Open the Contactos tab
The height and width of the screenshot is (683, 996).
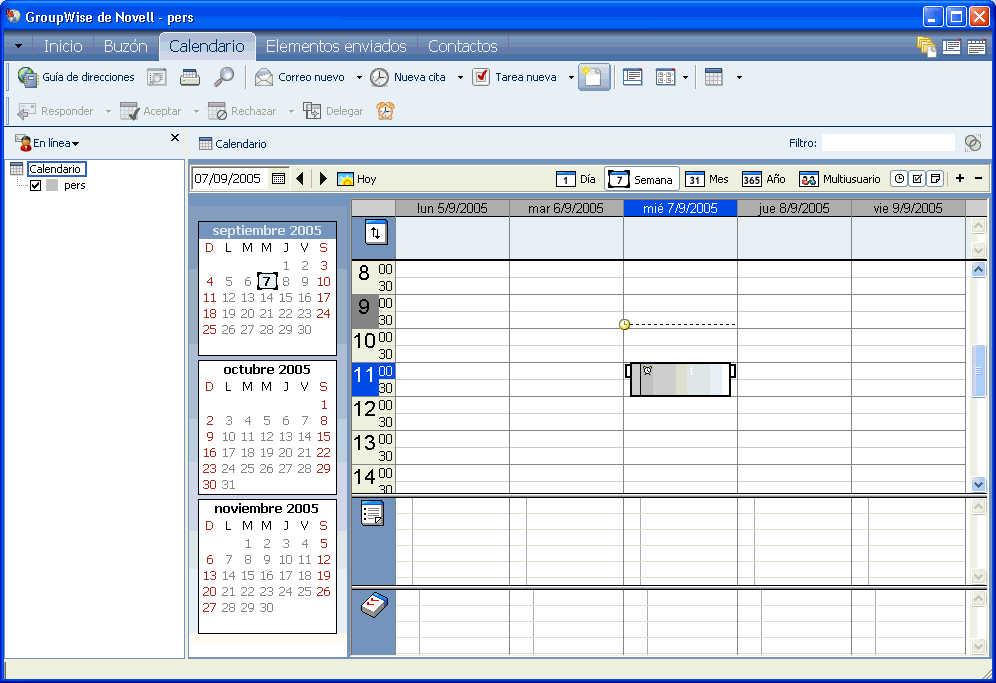click(462, 46)
